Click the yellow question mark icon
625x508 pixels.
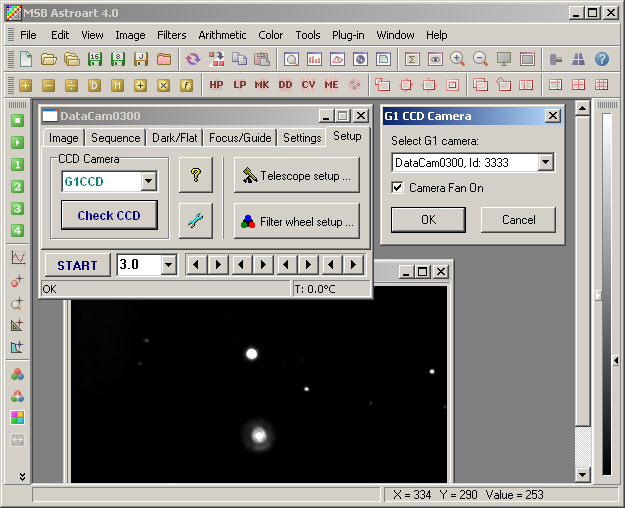point(195,176)
